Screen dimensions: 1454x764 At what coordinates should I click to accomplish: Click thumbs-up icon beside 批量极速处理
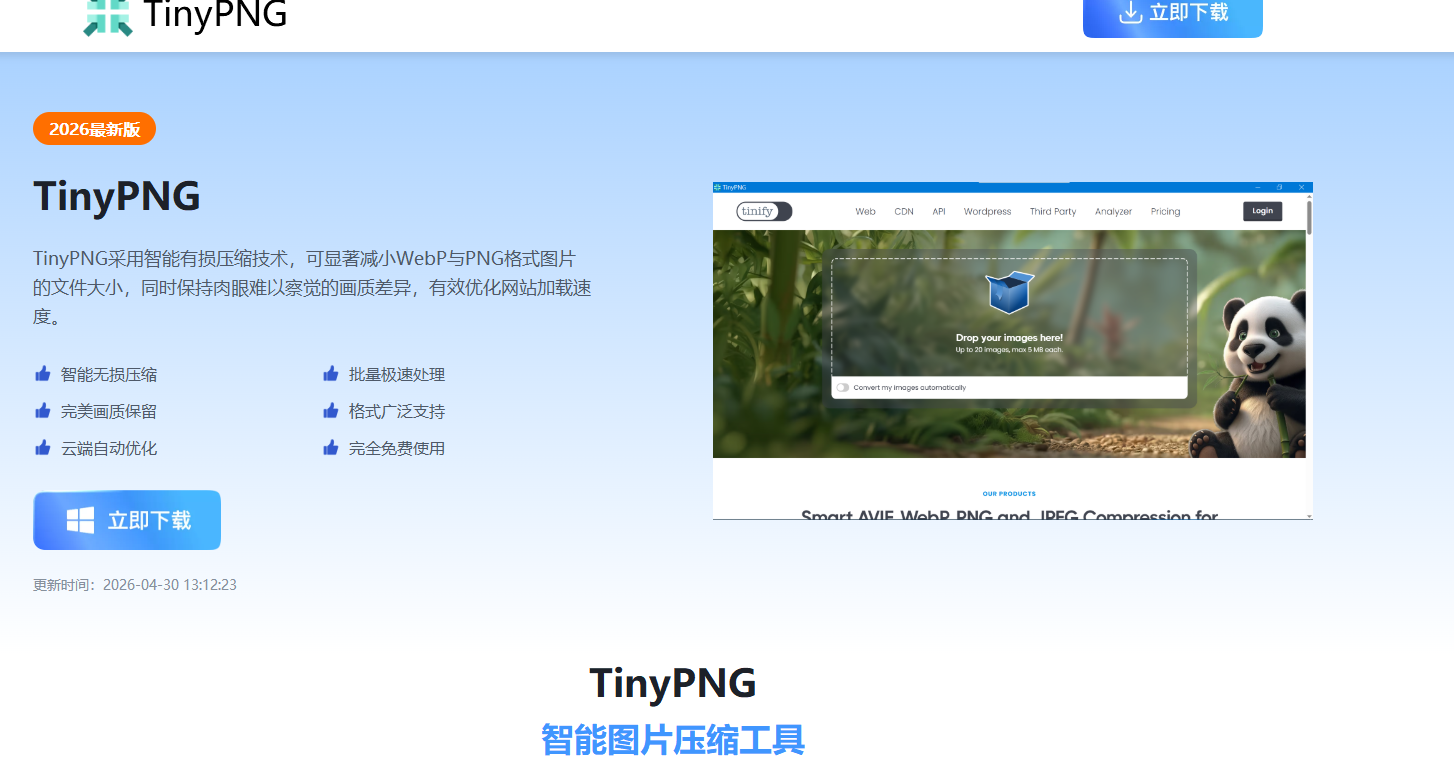(331, 374)
